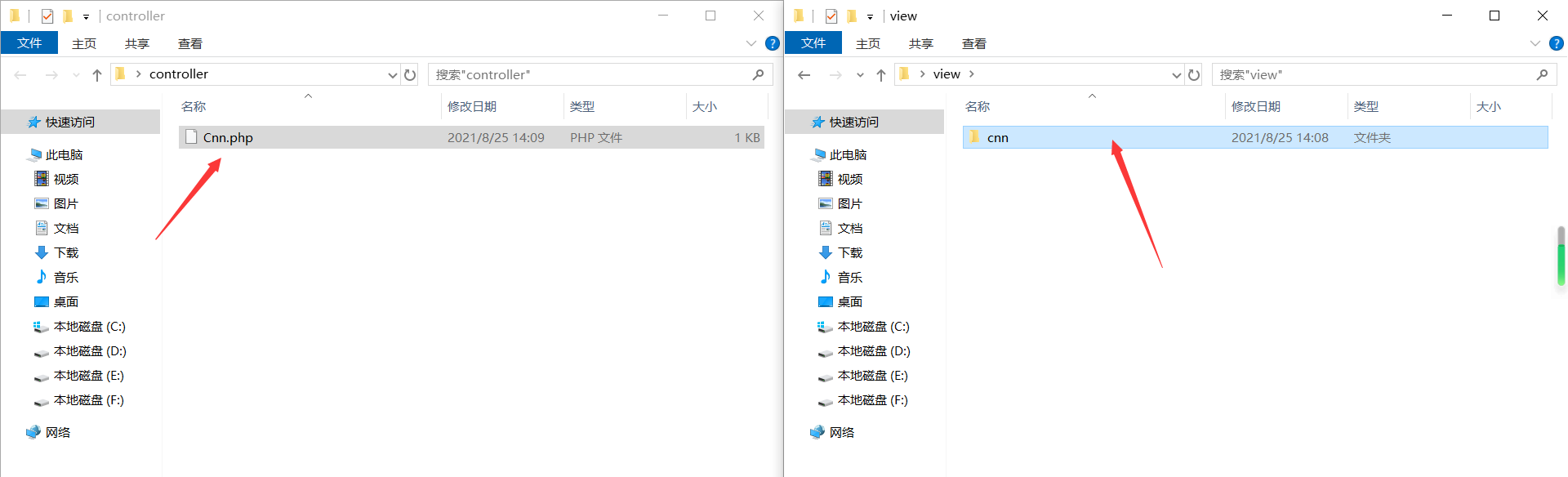Open 主页 tab in view window
This screenshot has height=477, width=1568.
tap(868, 43)
